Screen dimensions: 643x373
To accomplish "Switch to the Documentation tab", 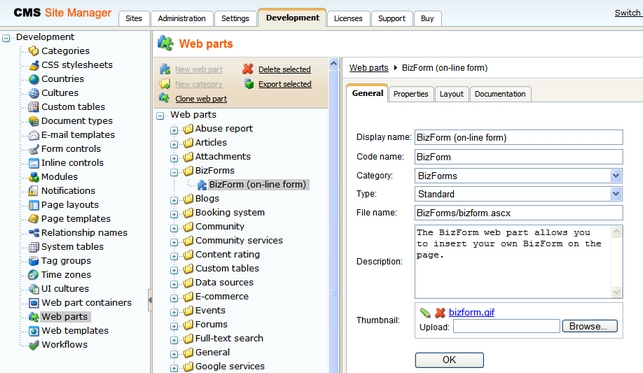I will [500, 94].
